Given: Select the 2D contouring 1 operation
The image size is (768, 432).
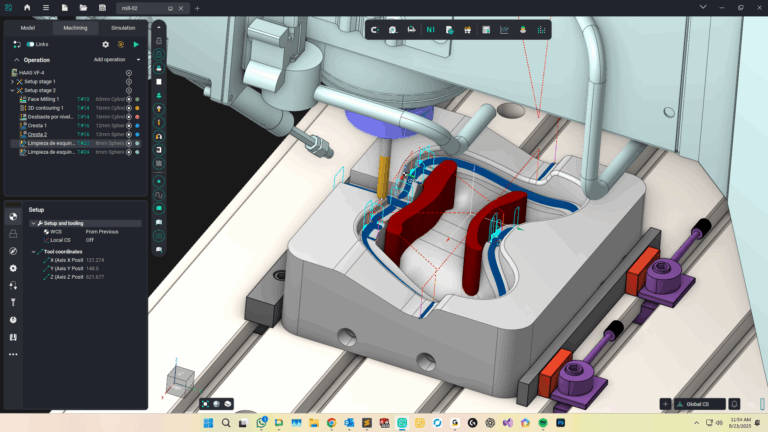Looking at the screenshot, I should click(x=46, y=108).
